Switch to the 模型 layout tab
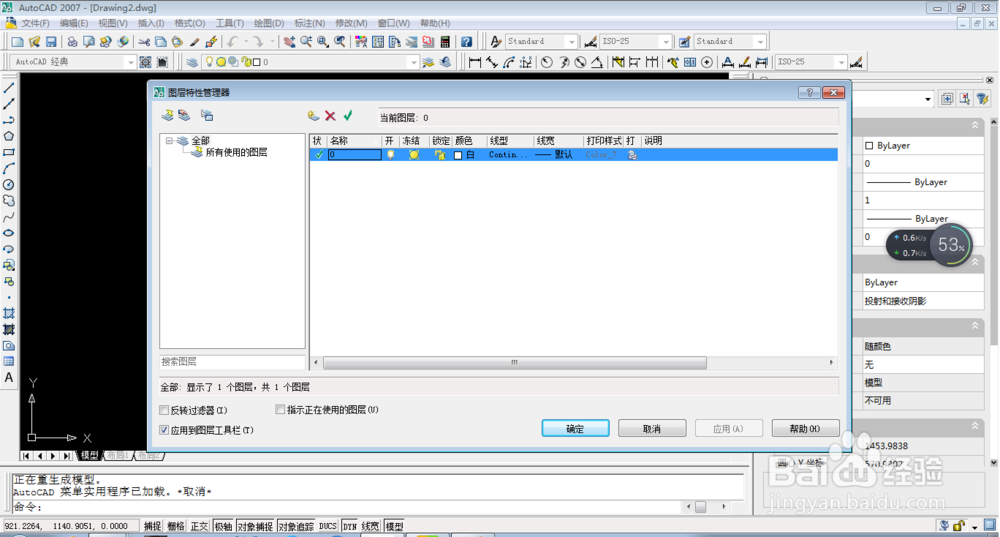The image size is (1000, 537). [89, 455]
